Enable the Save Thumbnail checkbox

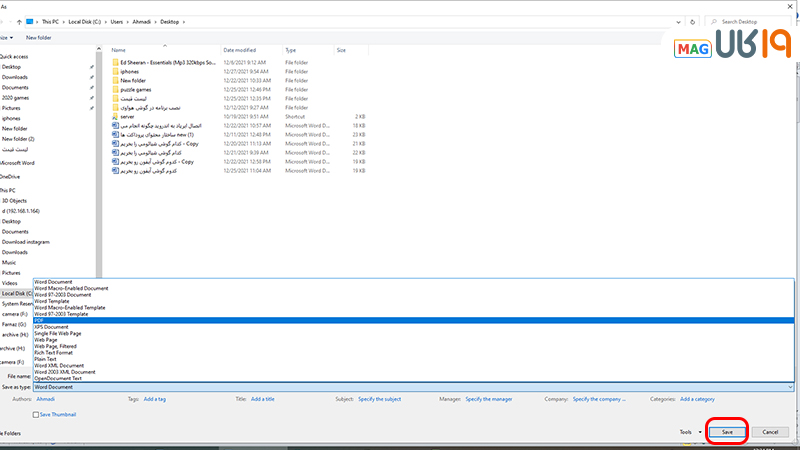(37, 414)
